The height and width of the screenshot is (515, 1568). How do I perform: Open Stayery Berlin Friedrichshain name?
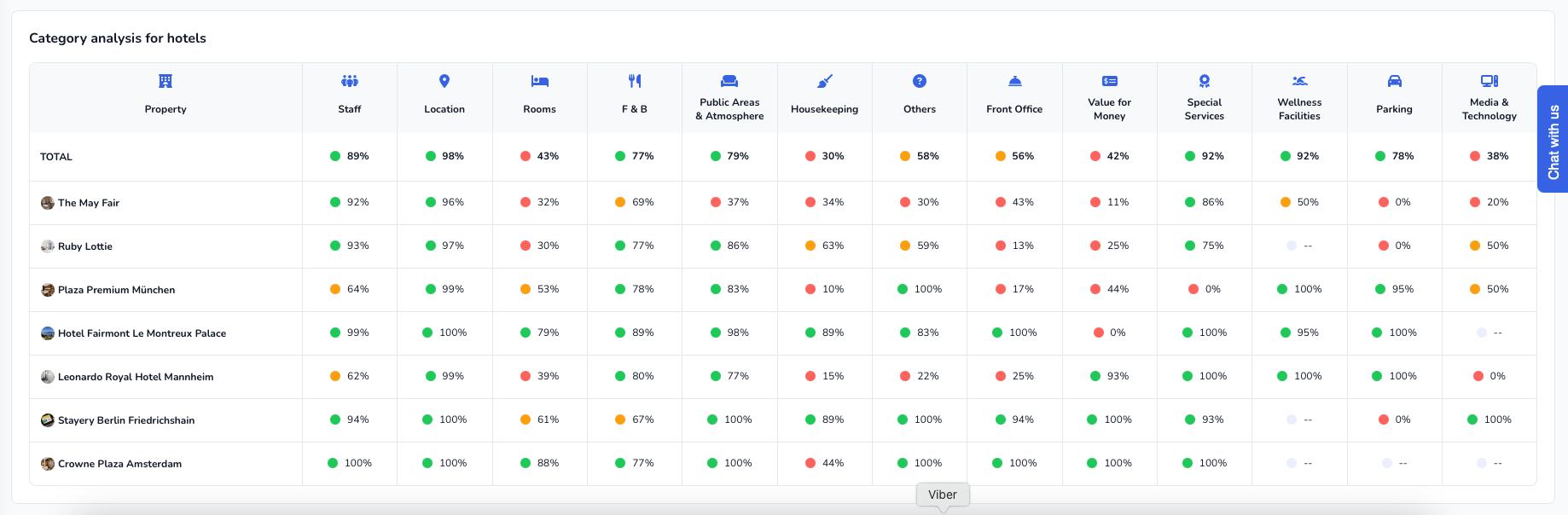126,420
